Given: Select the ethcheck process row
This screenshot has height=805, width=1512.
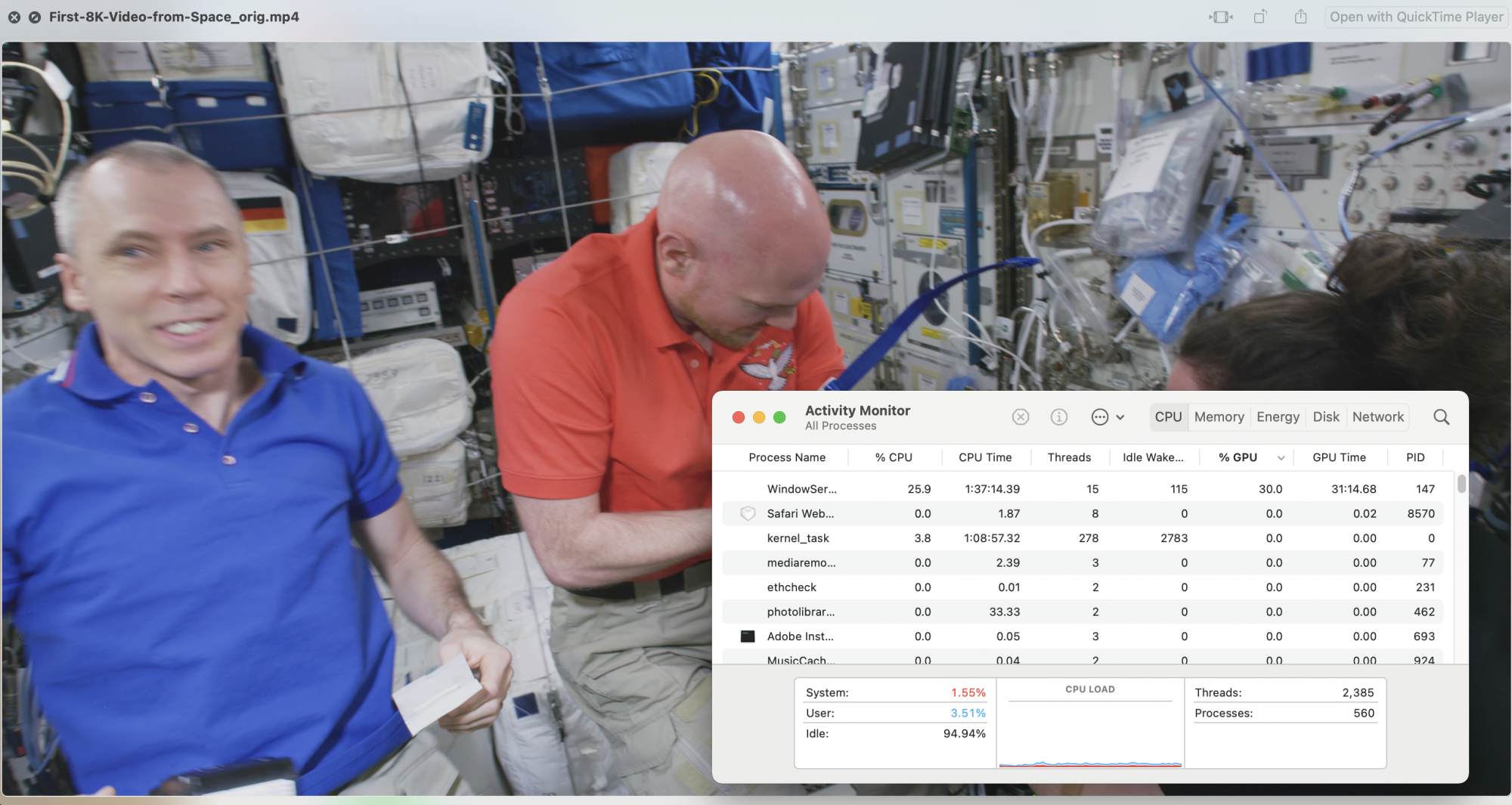Looking at the screenshot, I should (x=1083, y=587).
